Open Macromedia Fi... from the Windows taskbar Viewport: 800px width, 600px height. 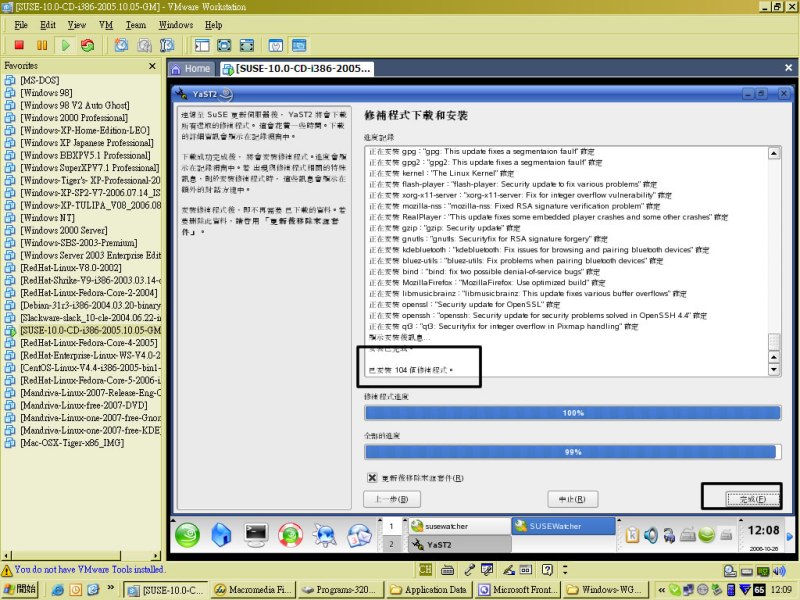252,590
